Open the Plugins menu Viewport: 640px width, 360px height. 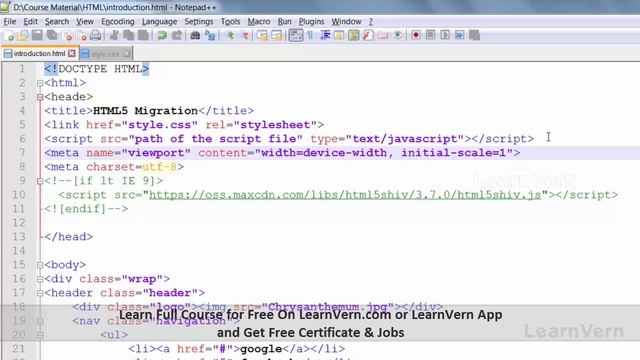[311, 21]
